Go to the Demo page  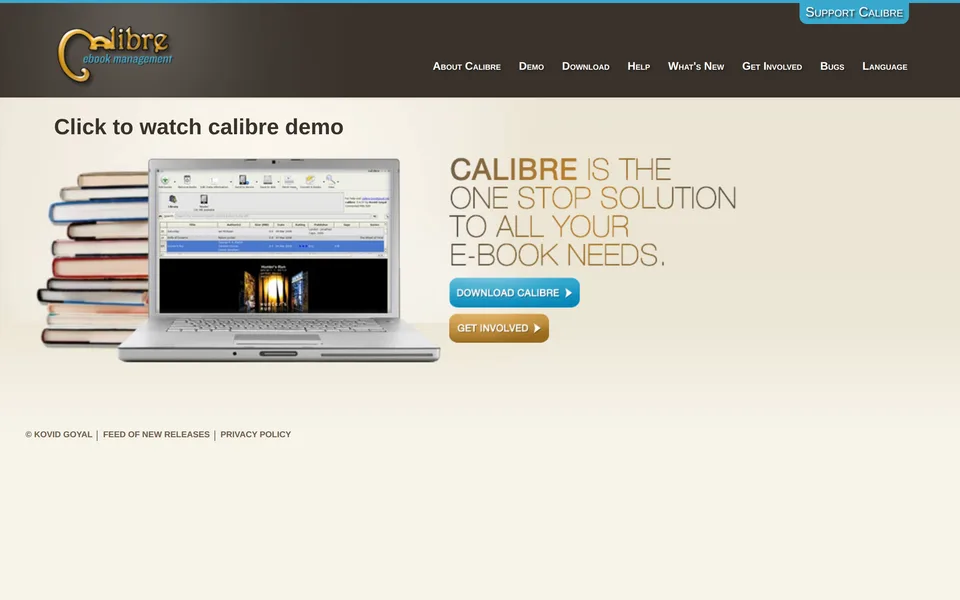pyautogui.click(x=531, y=66)
